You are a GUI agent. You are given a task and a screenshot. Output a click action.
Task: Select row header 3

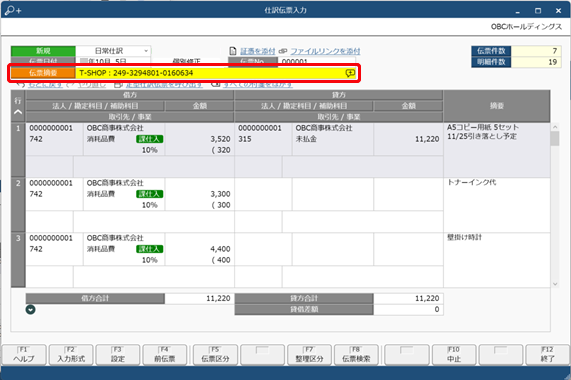pyautogui.click(x=18, y=260)
